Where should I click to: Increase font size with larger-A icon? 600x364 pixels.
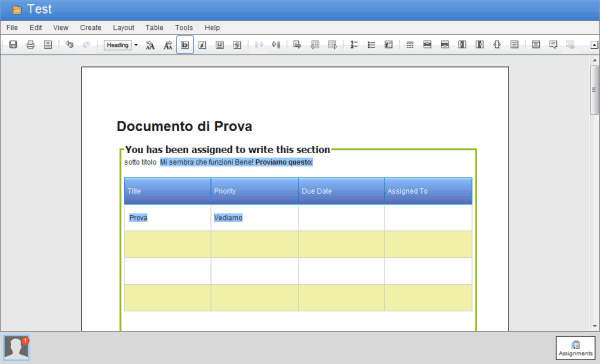[x=150, y=45]
